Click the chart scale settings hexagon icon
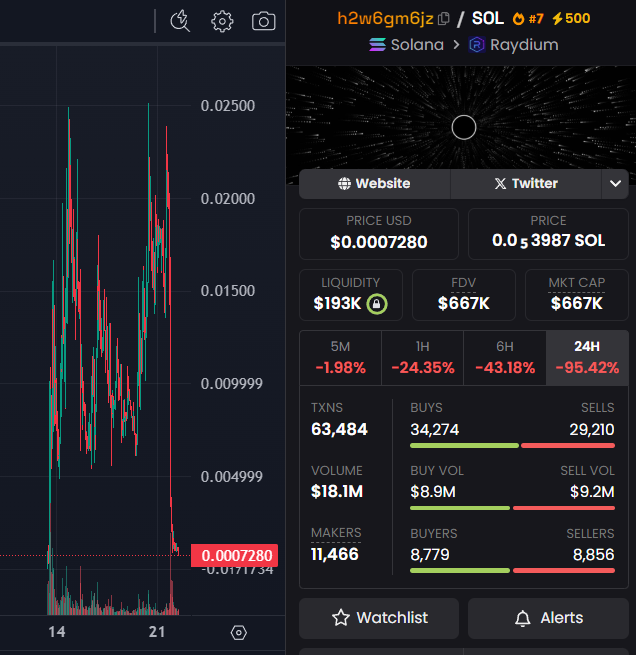The height and width of the screenshot is (655, 636). point(238,632)
